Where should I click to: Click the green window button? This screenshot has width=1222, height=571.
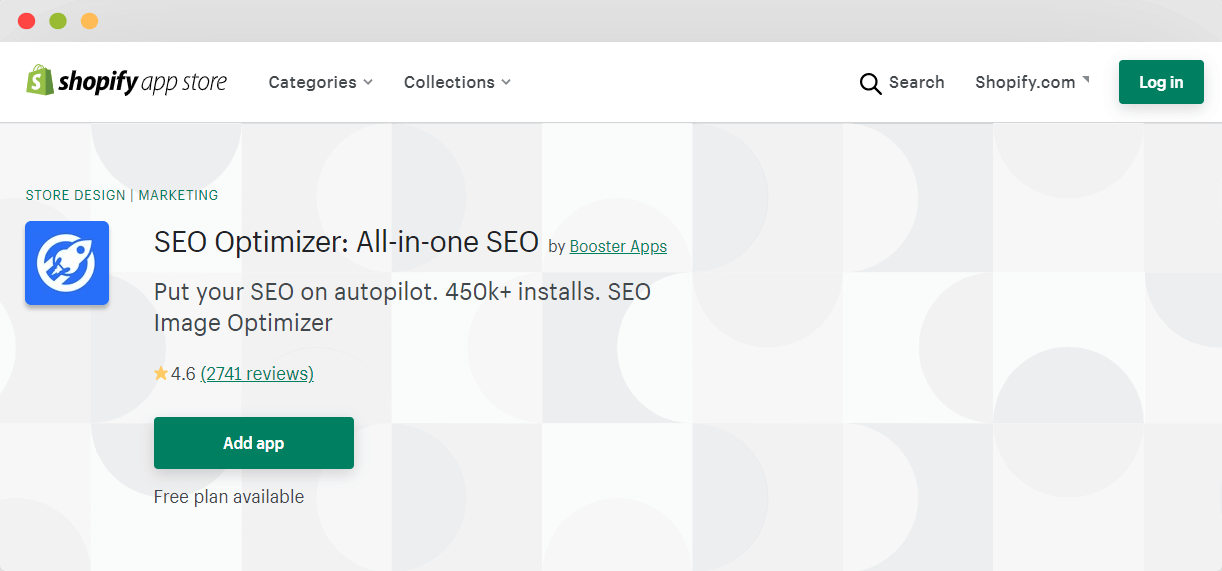click(x=57, y=21)
